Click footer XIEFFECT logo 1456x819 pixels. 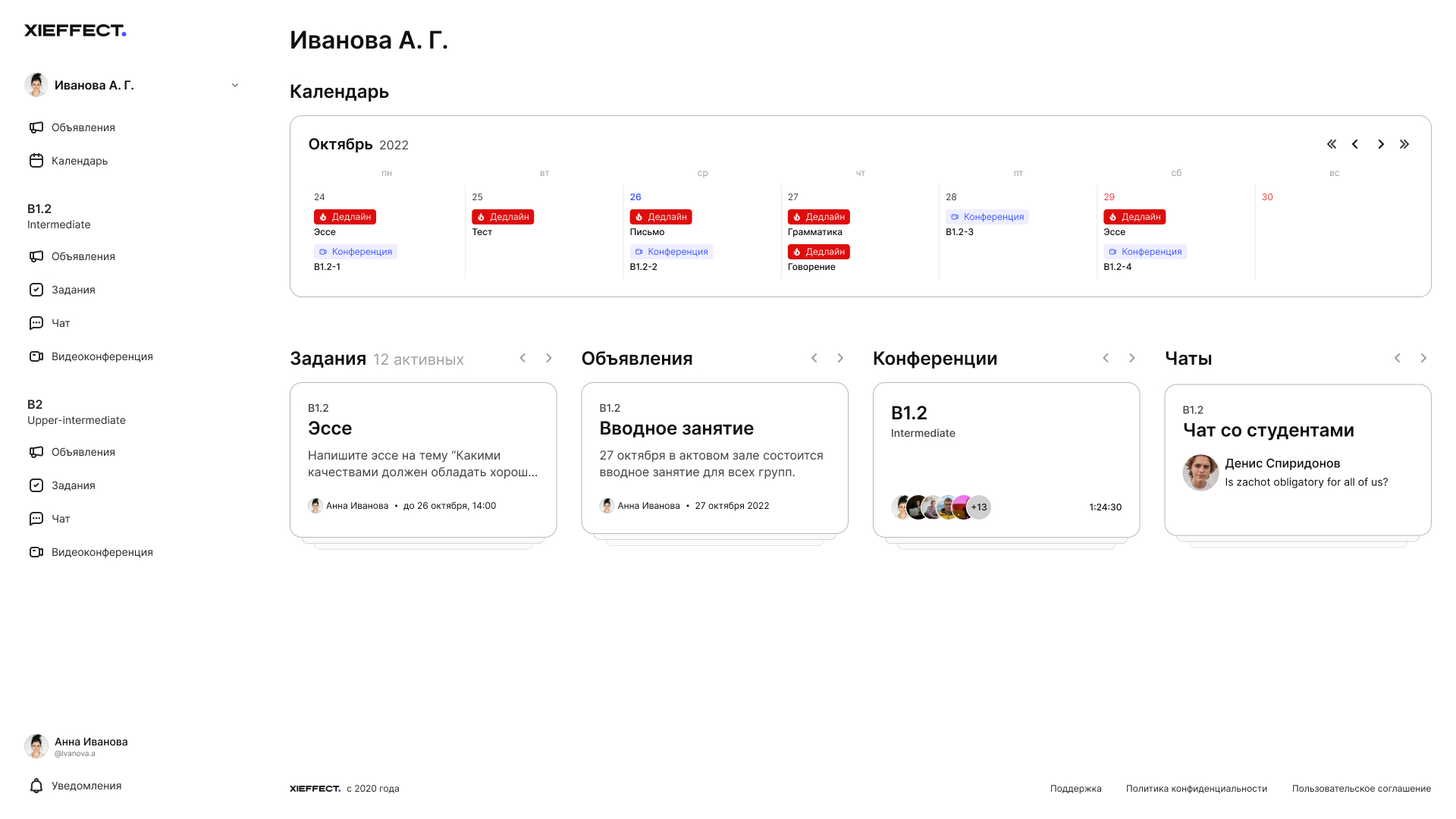coord(315,789)
